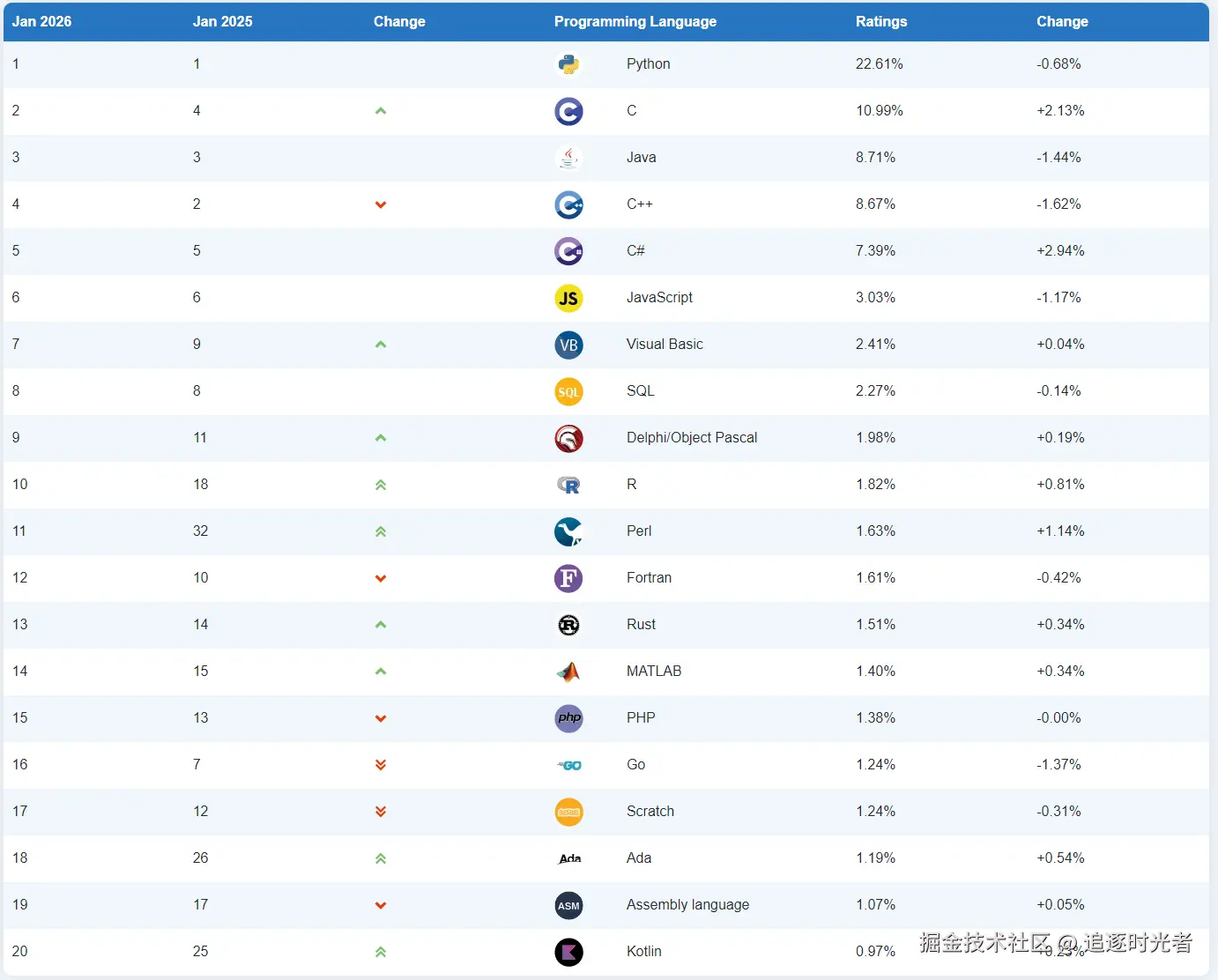Click the Python logo icon

click(x=568, y=64)
